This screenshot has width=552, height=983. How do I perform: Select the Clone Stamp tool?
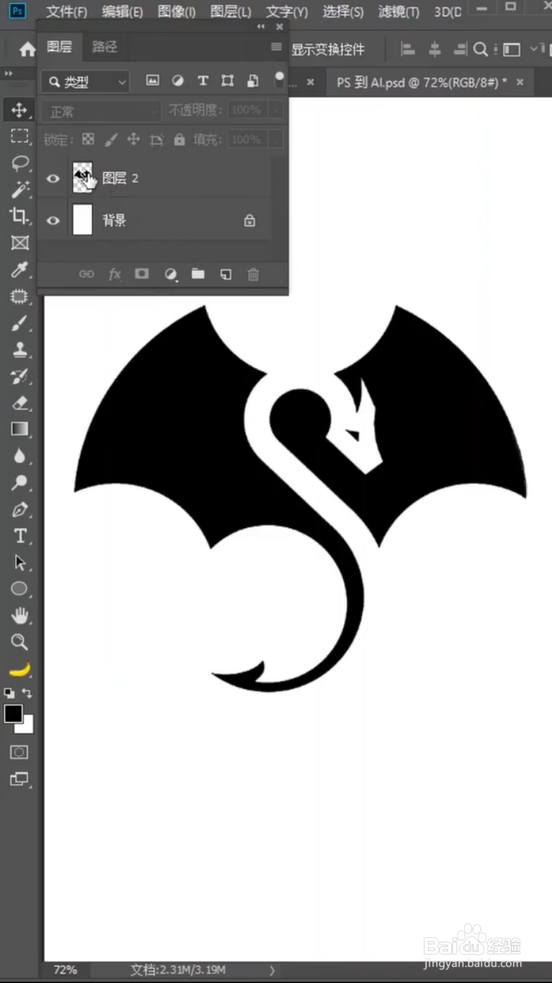pyautogui.click(x=19, y=350)
